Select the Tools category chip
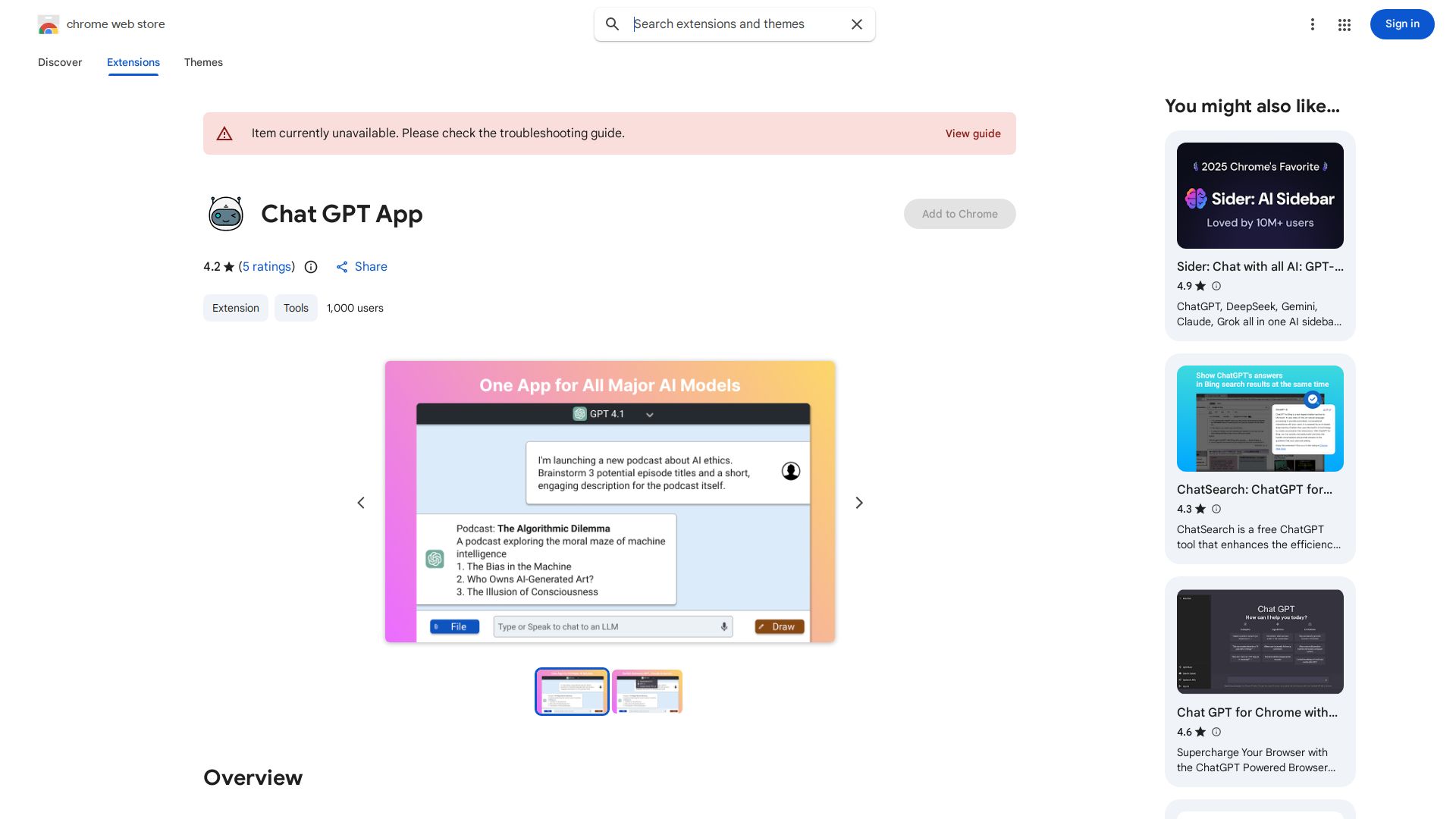Viewport: 1456px width, 819px height. (x=296, y=308)
